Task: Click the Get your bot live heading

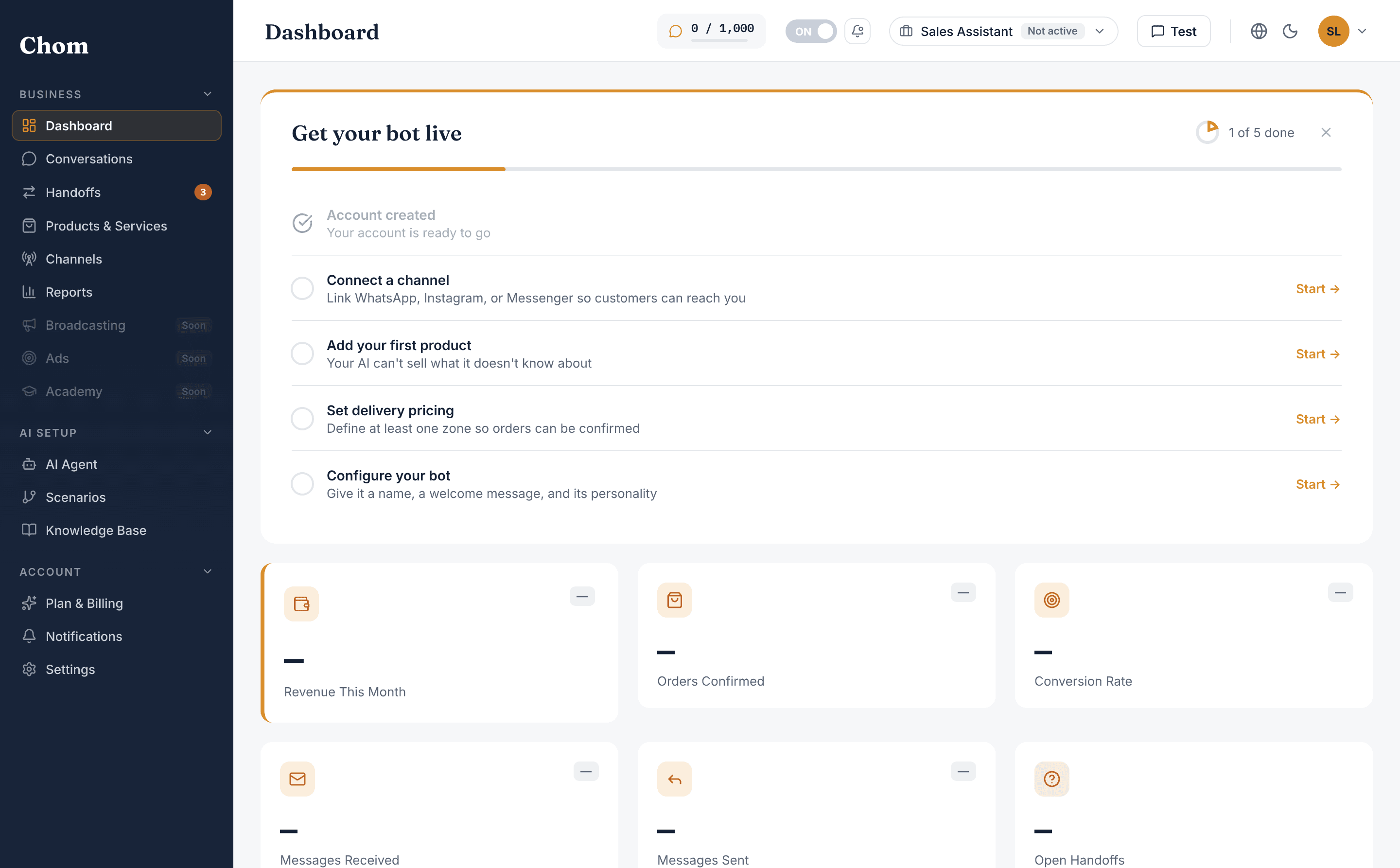Action: [376, 133]
